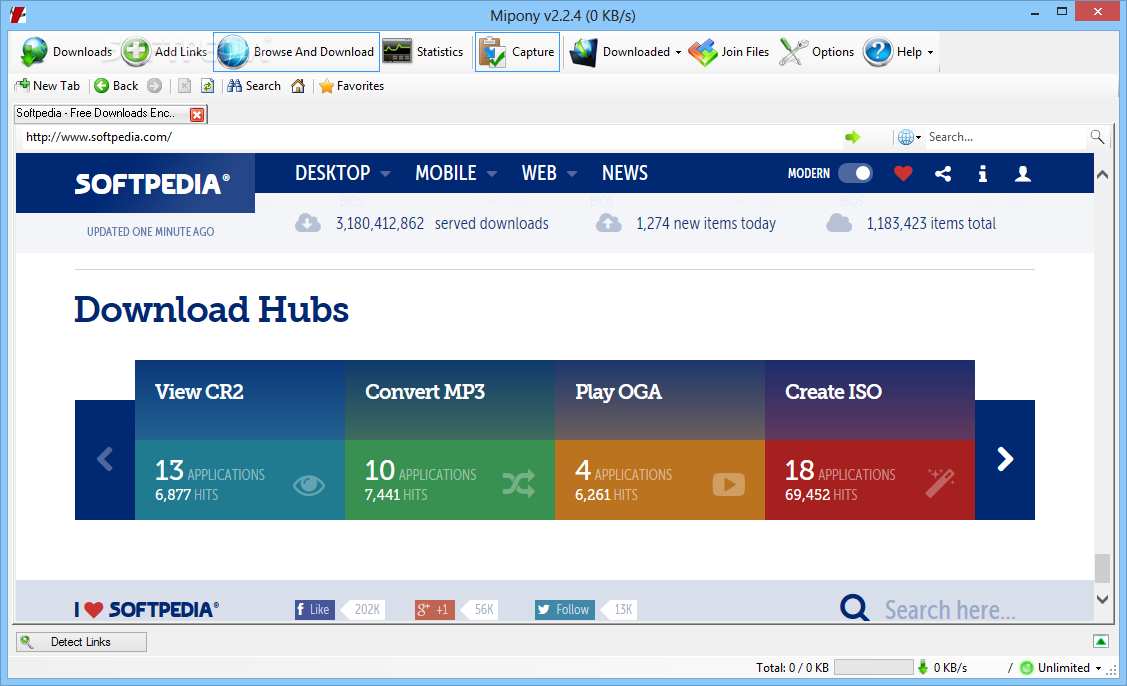Screen dimensions: 1127x686
Task: Click the Detect Links button
Action: [81, 642]
